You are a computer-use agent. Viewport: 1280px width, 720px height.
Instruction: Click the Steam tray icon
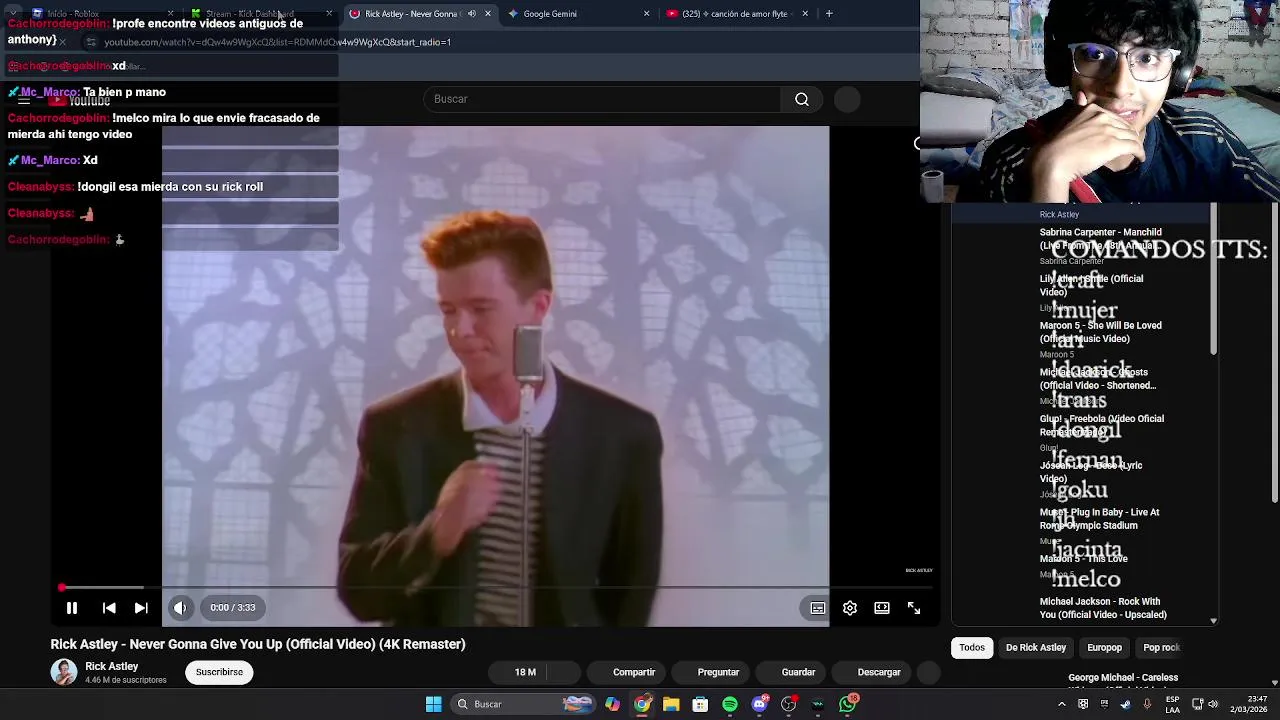[x=1125, y=704]
